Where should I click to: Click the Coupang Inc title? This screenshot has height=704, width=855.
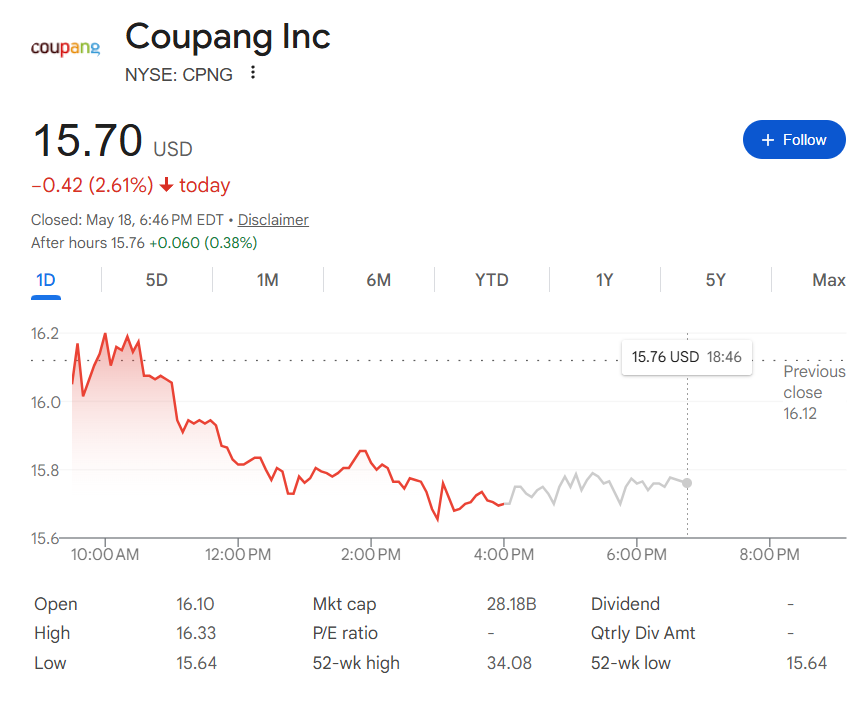point(227,37)
